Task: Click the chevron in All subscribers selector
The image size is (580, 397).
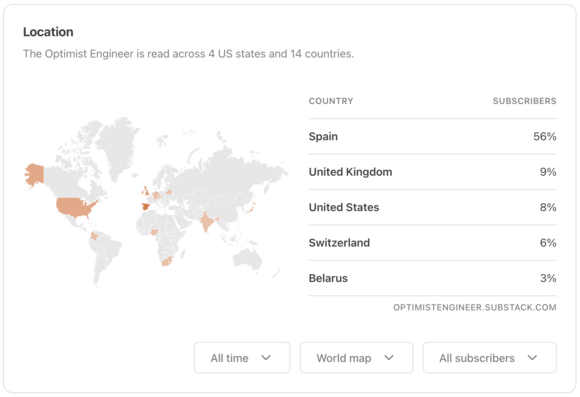Action: 532,358
